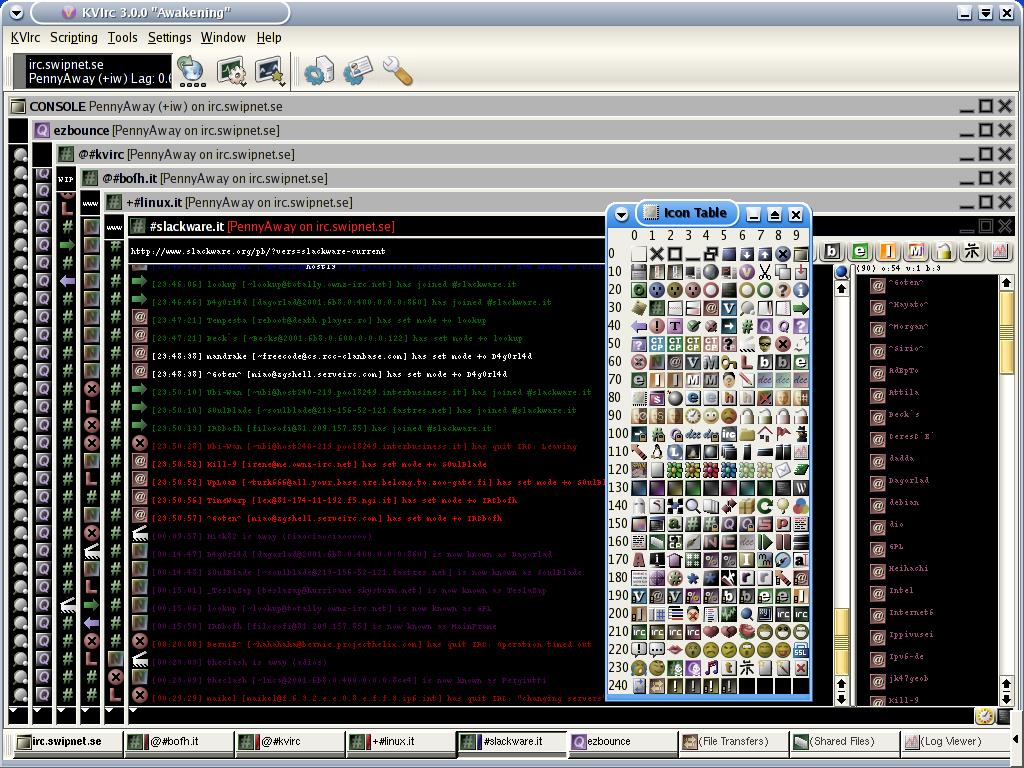Click the user list scroll-up arrow
Screen dimensions: 1024x768
[x=1006, y=283]
